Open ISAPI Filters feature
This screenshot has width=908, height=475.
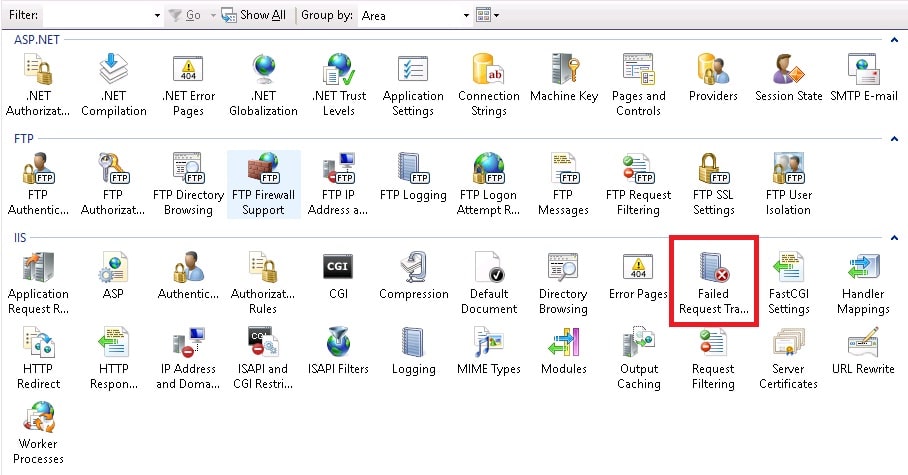339,351
